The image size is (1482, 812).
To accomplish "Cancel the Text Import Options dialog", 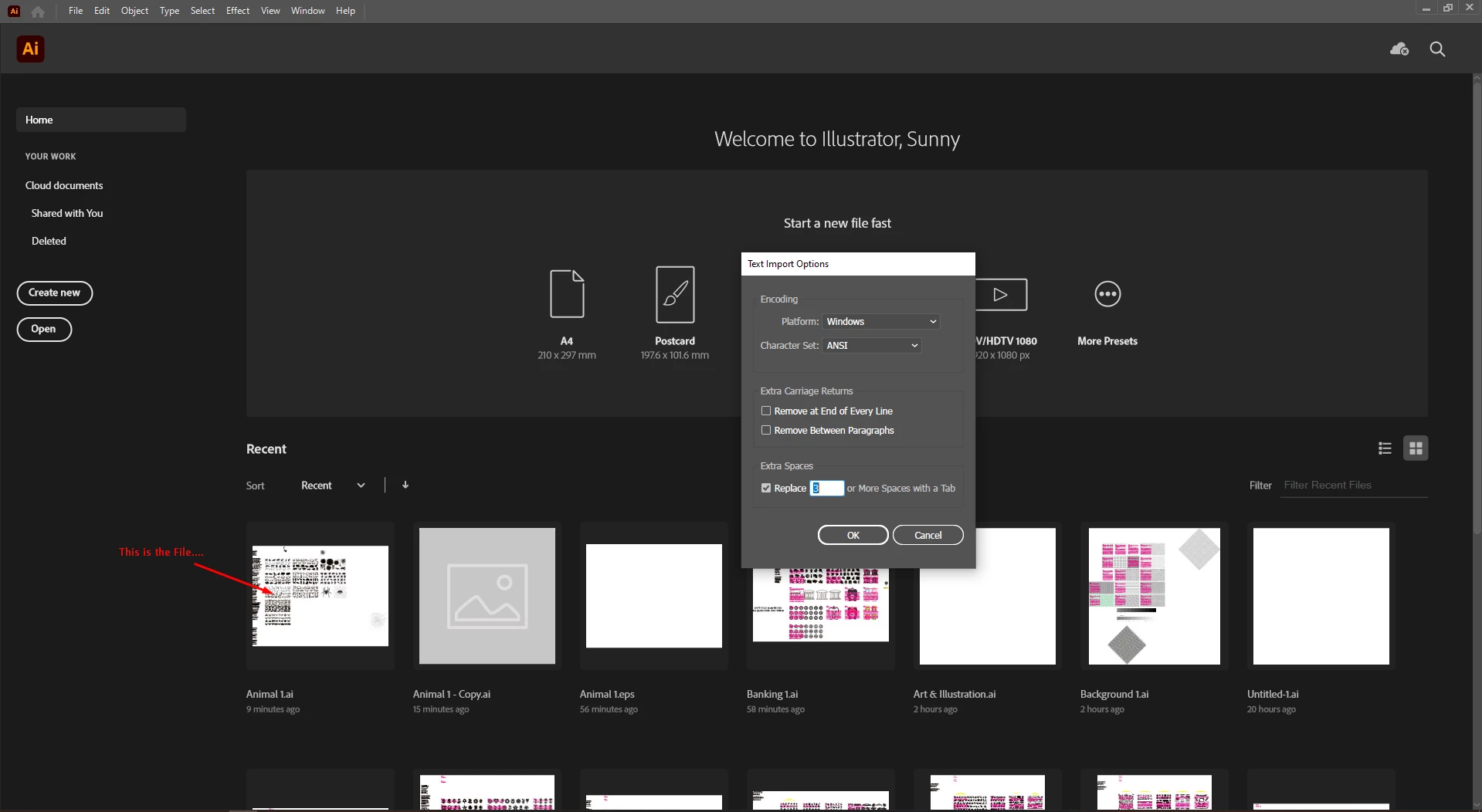I will tap(928, 535).
